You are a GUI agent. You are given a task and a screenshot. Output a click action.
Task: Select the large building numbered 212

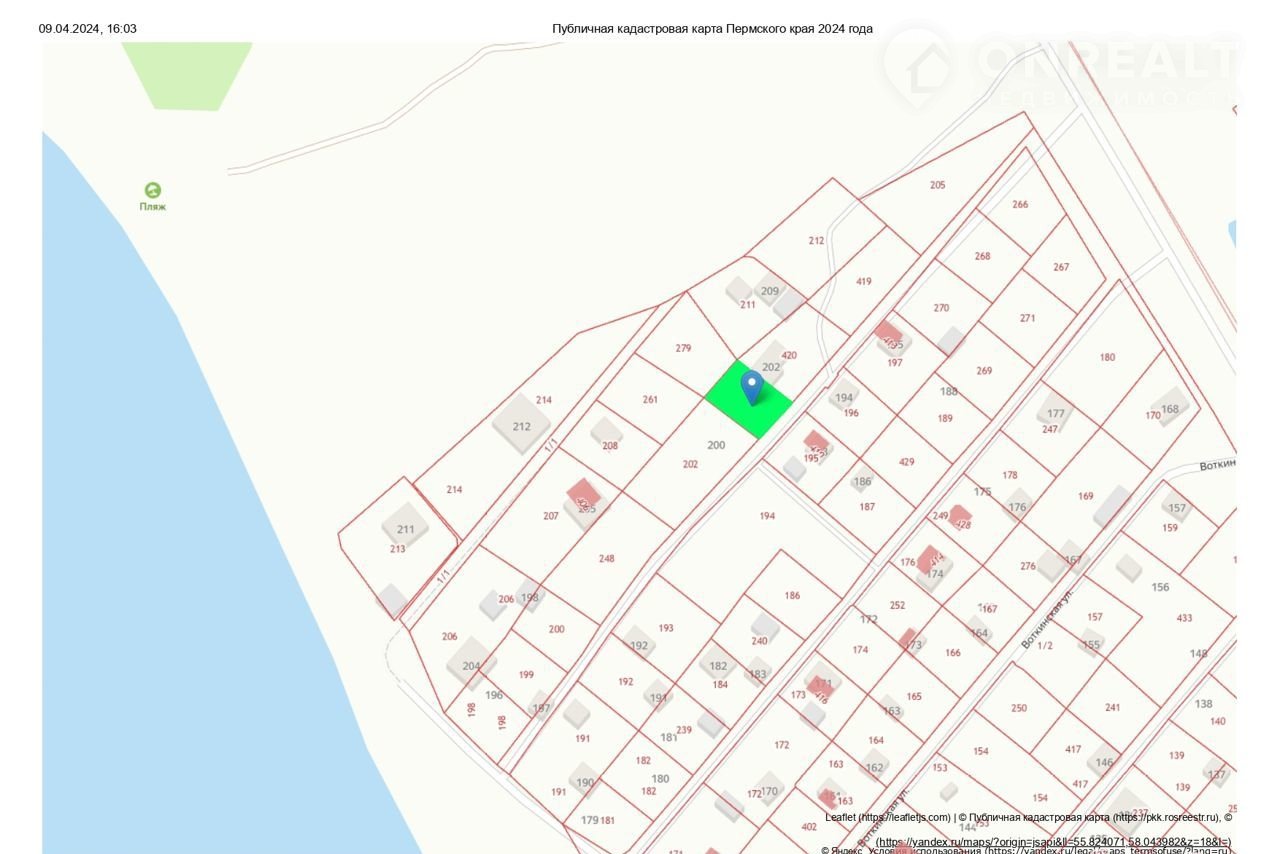(x=521, y=424)
